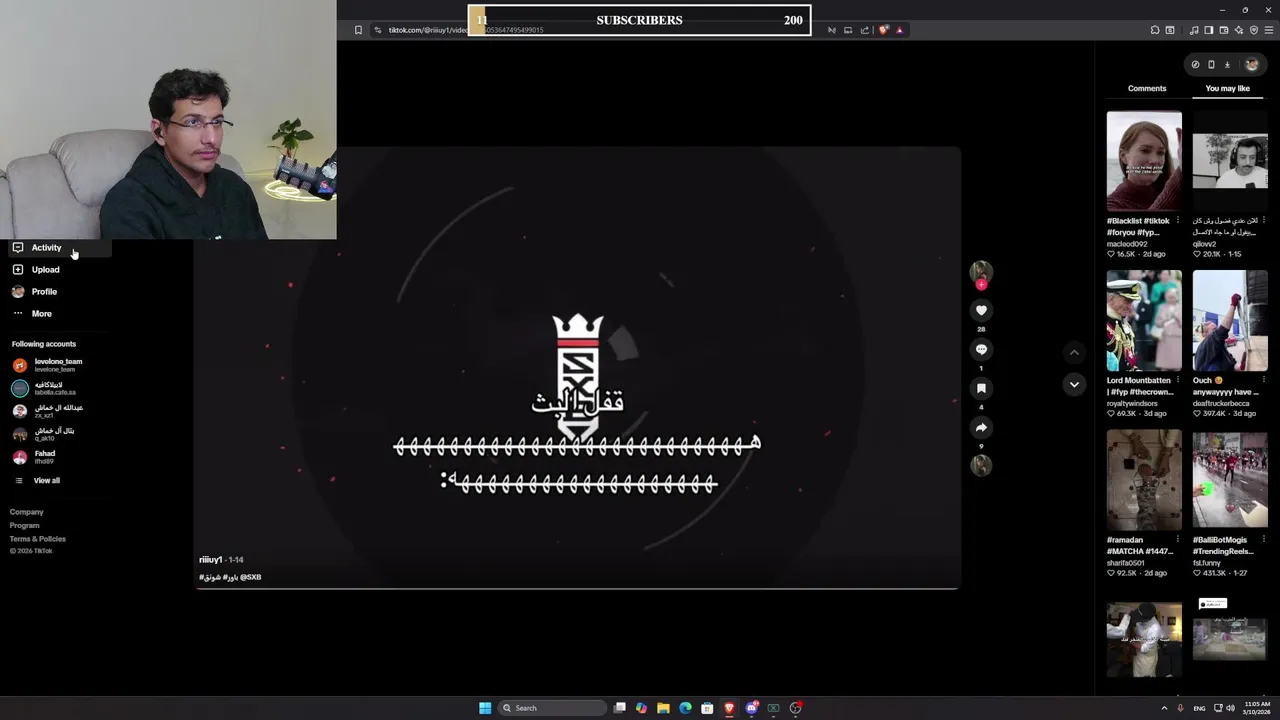Viewport: 1280px width, 720px height.
Task: Open the download icon in top pill
Action: [1227, 65]
